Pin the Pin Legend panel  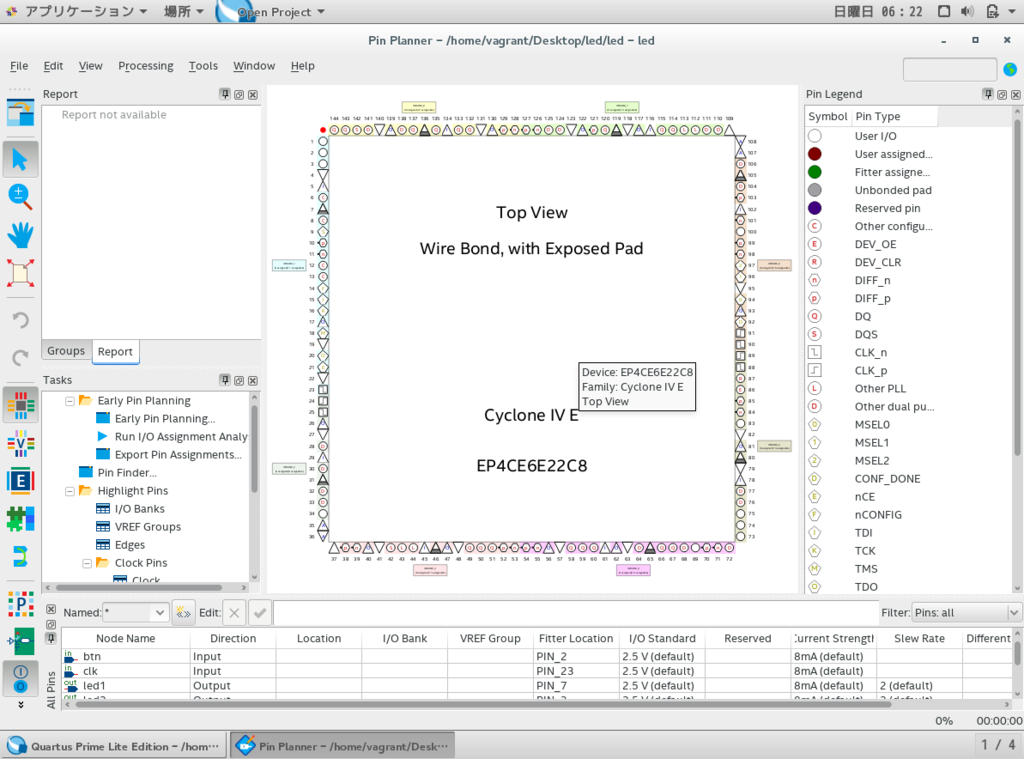click(x=987, y=94)
